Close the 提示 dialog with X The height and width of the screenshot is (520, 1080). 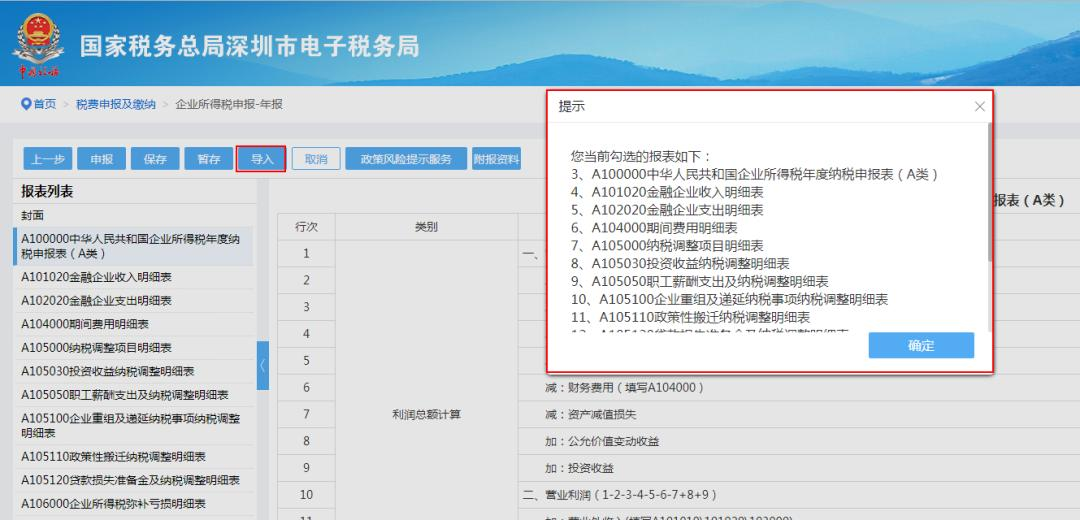(979, 107)
